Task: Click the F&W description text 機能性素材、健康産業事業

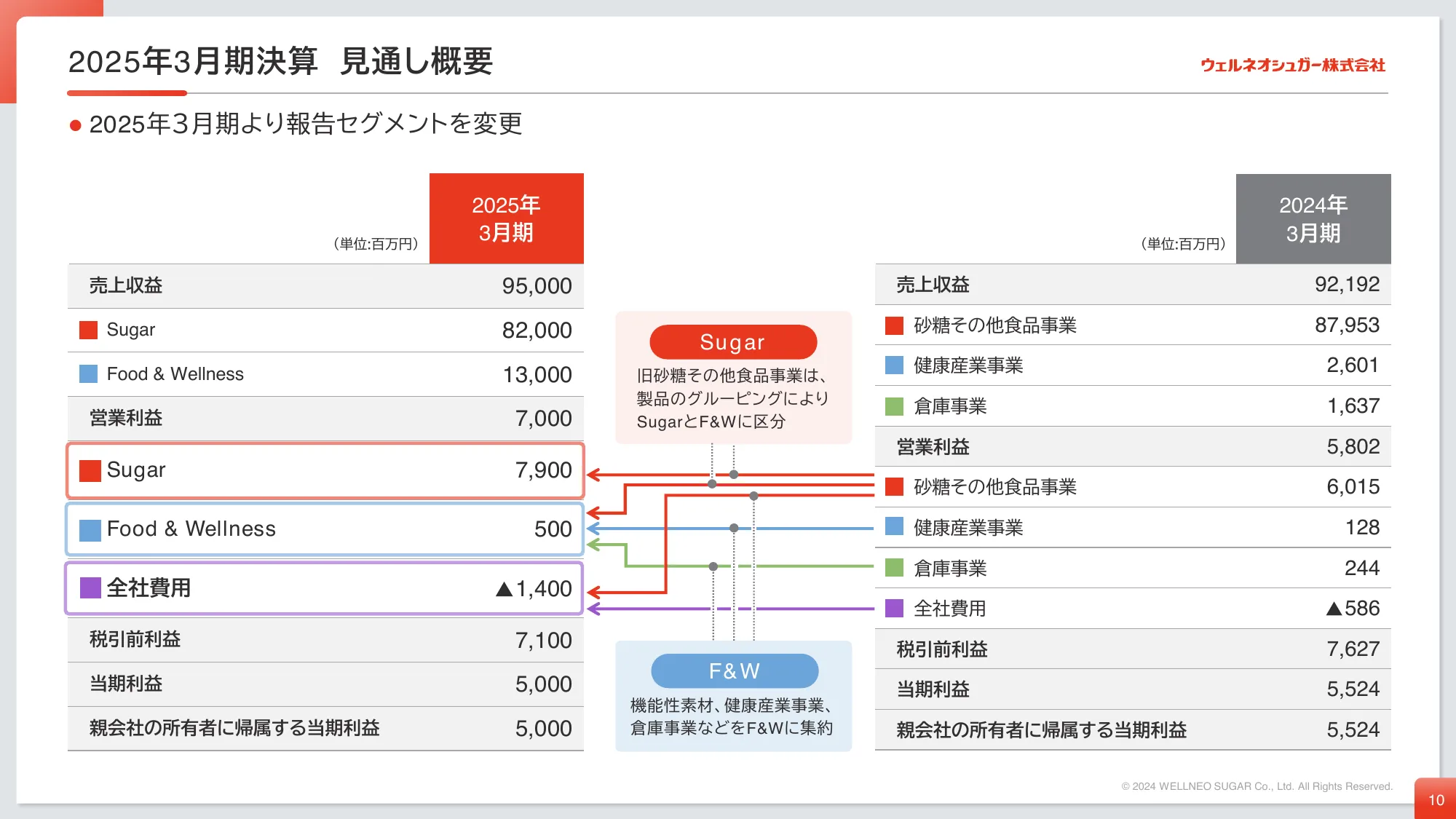Action: [x=731, y=705]
